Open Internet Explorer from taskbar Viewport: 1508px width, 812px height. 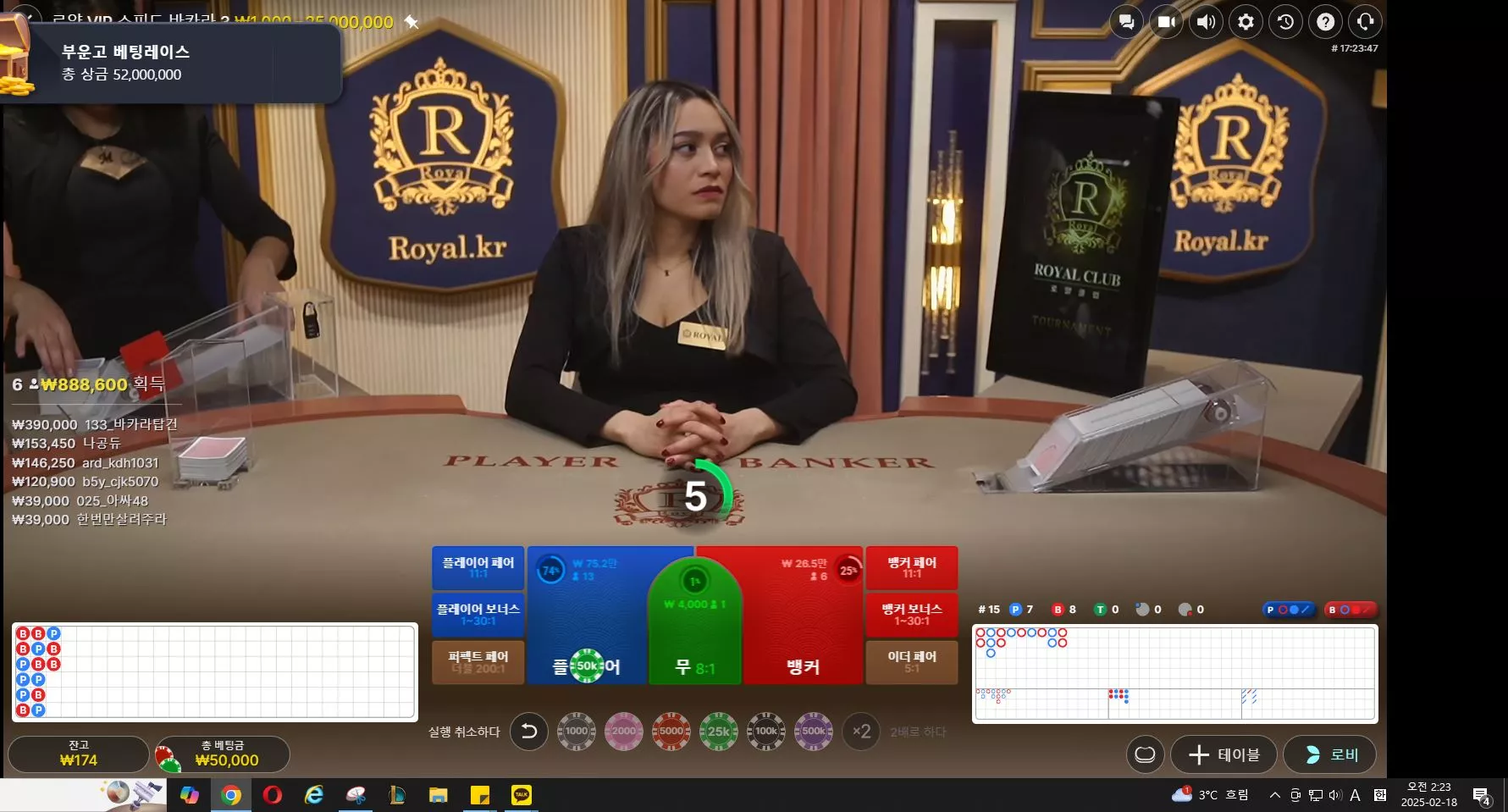[314, 795]
